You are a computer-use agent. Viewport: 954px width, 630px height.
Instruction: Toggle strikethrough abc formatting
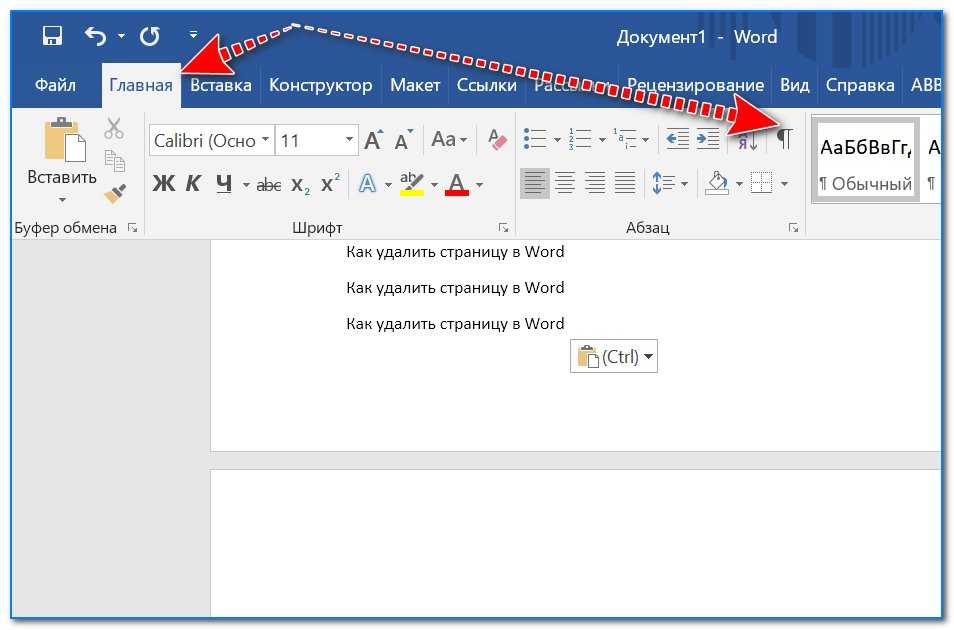pos(268,184)
